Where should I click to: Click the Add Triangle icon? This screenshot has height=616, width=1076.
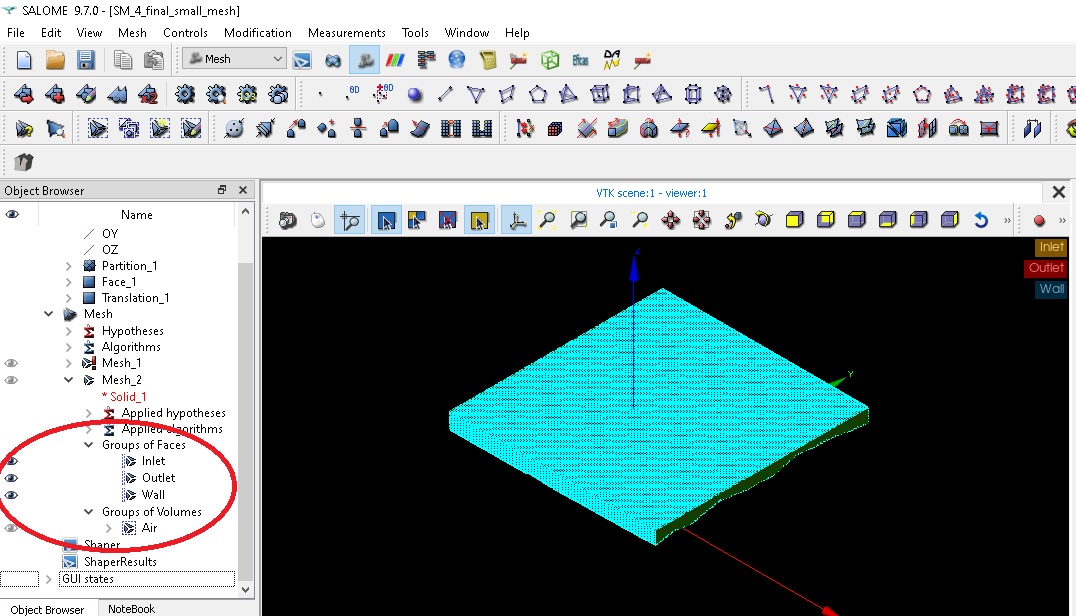coord(476,94)
